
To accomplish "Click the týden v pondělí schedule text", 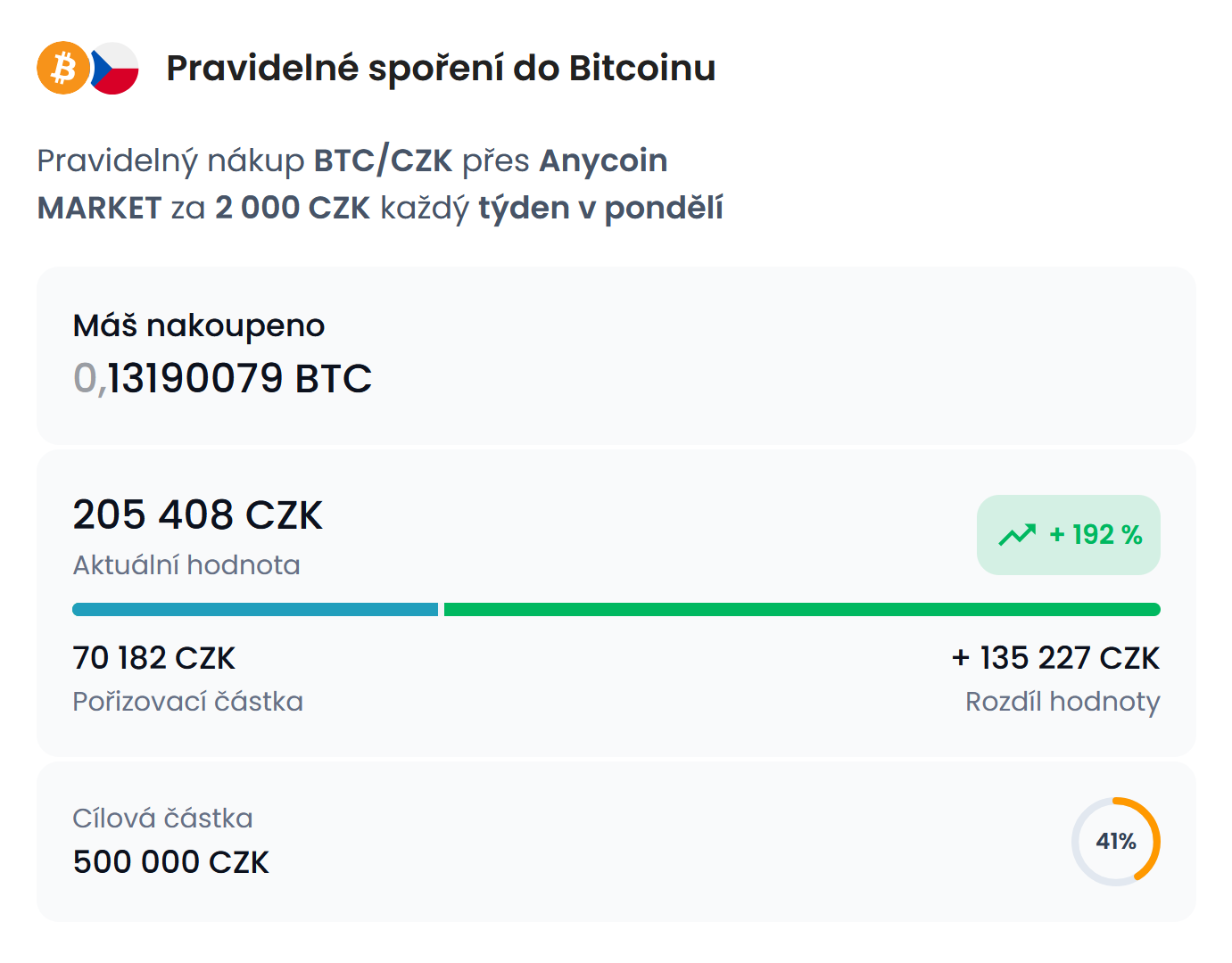I will (600, 208).
